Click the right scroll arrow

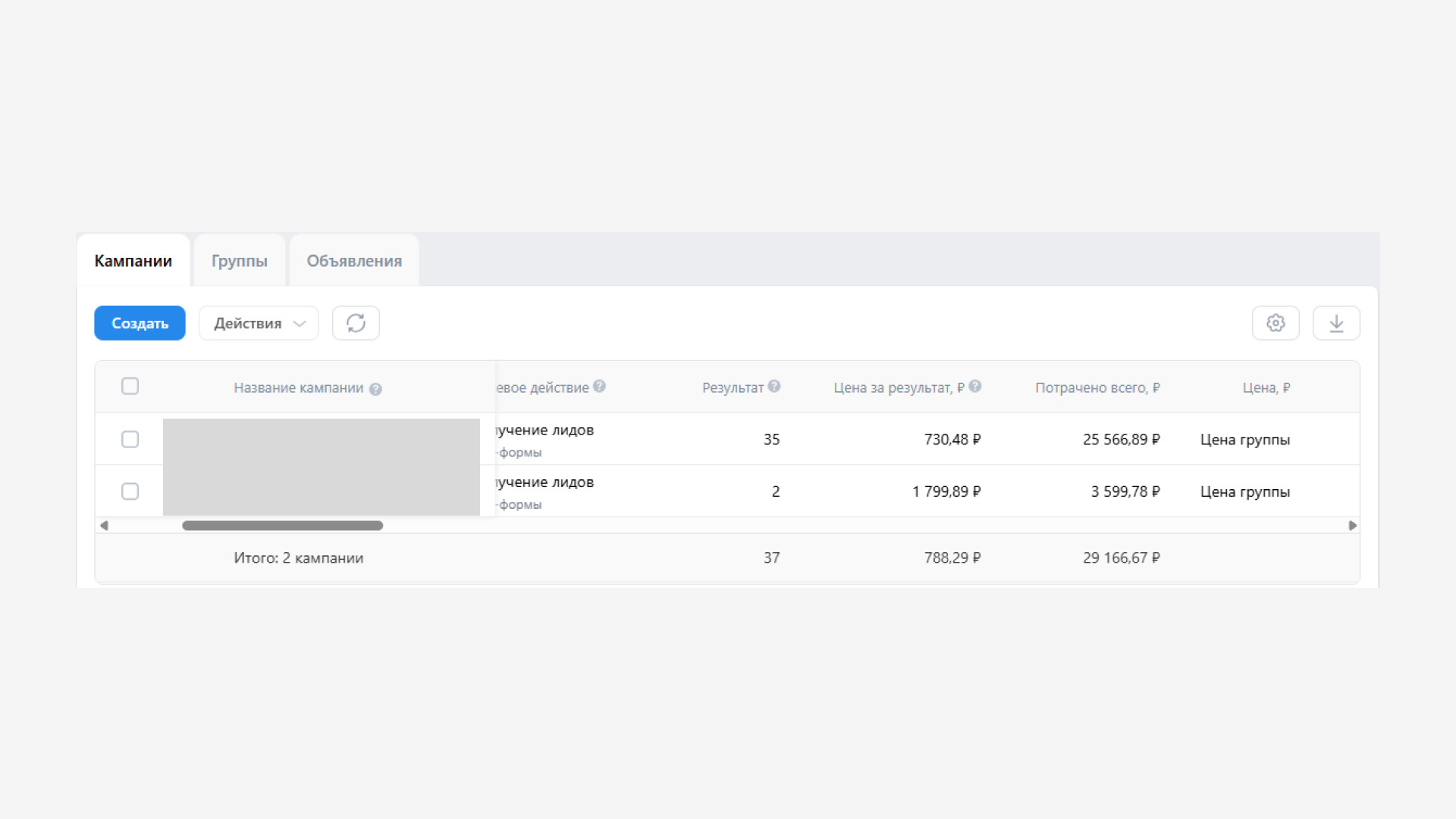[x=1352, y=526]
